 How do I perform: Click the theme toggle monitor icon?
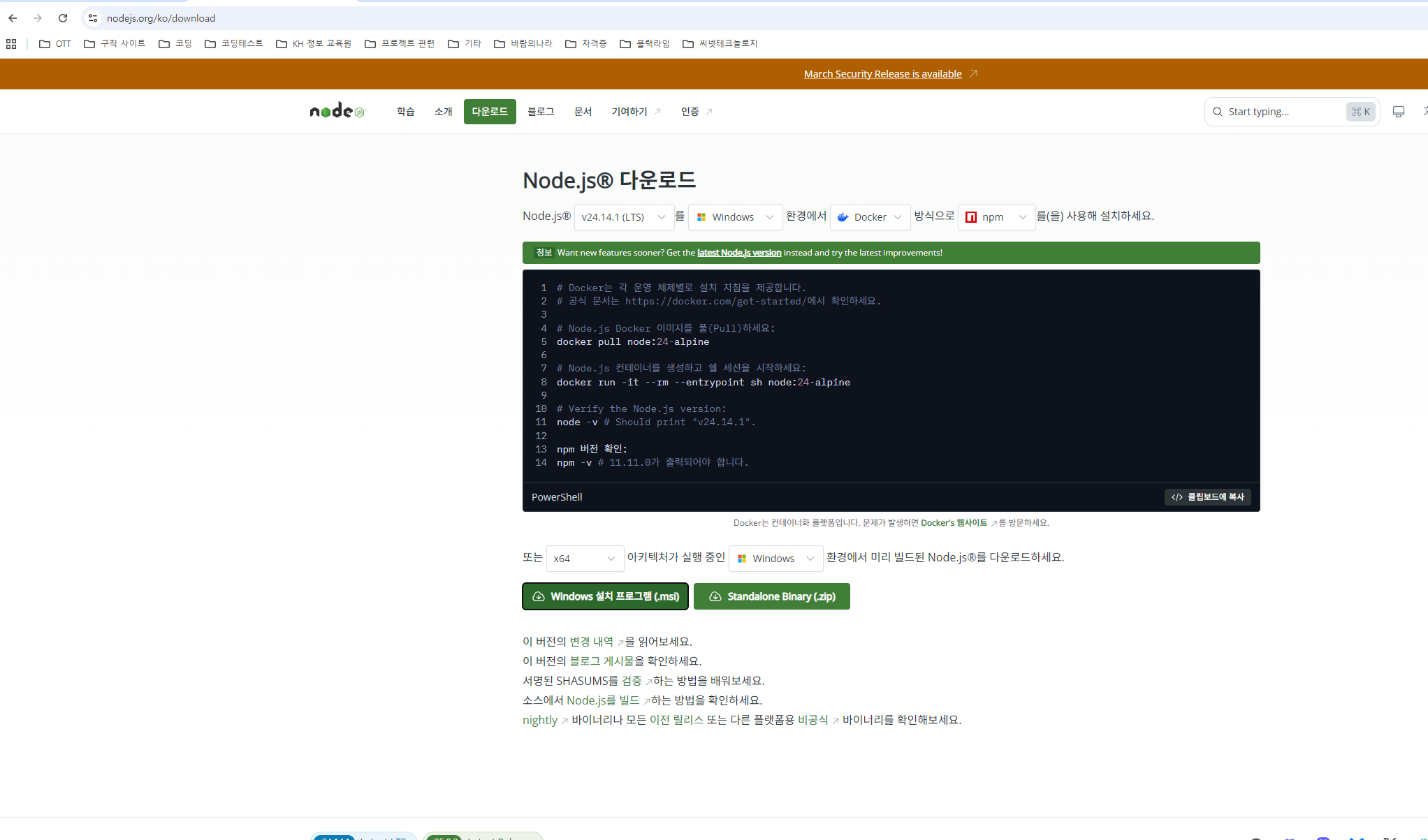(1398, 112)
